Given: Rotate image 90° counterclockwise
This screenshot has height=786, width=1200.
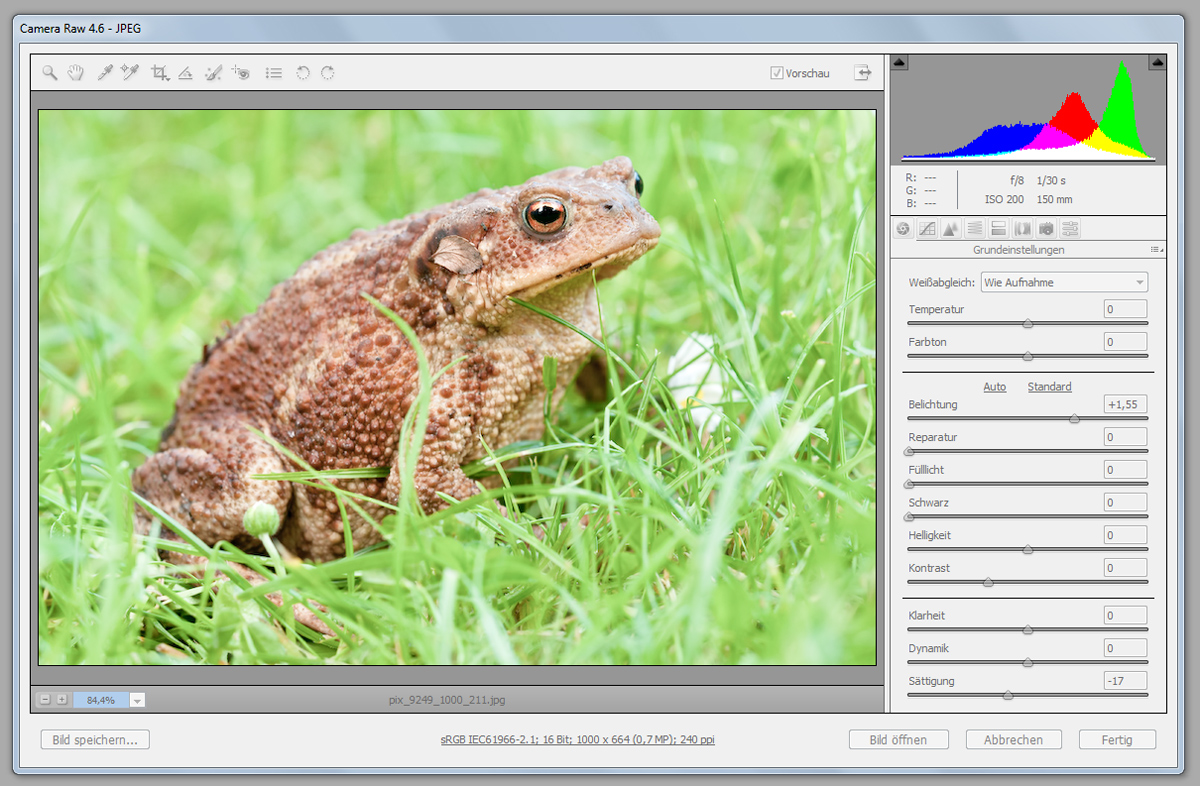Looking at the screenshot, I should point(302,73).
